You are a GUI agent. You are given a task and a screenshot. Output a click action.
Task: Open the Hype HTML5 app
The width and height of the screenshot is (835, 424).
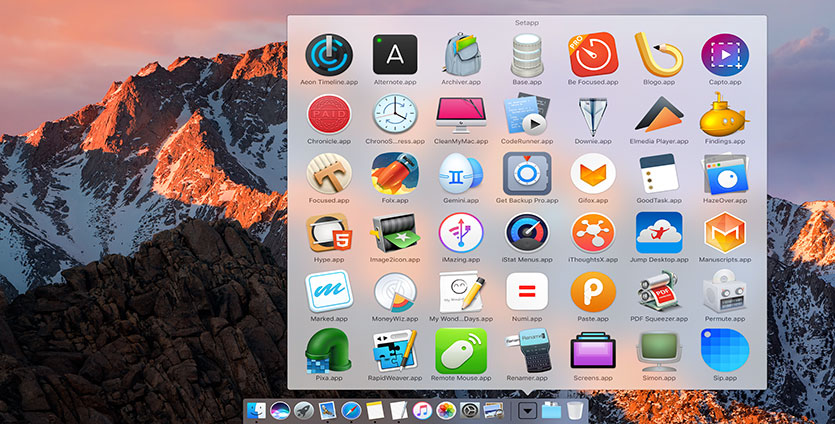[329, 232]
